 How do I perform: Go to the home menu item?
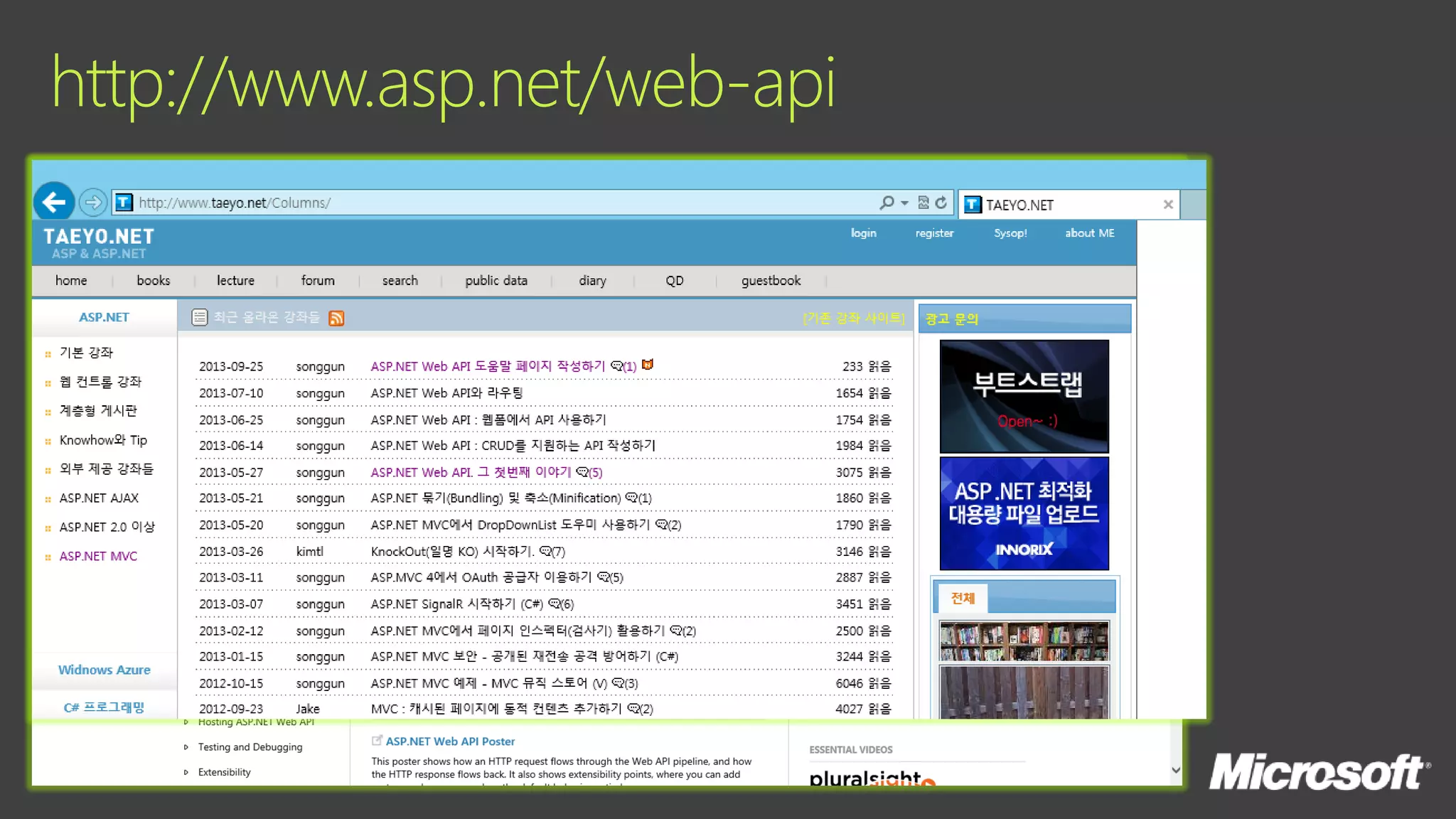point(71,281)
